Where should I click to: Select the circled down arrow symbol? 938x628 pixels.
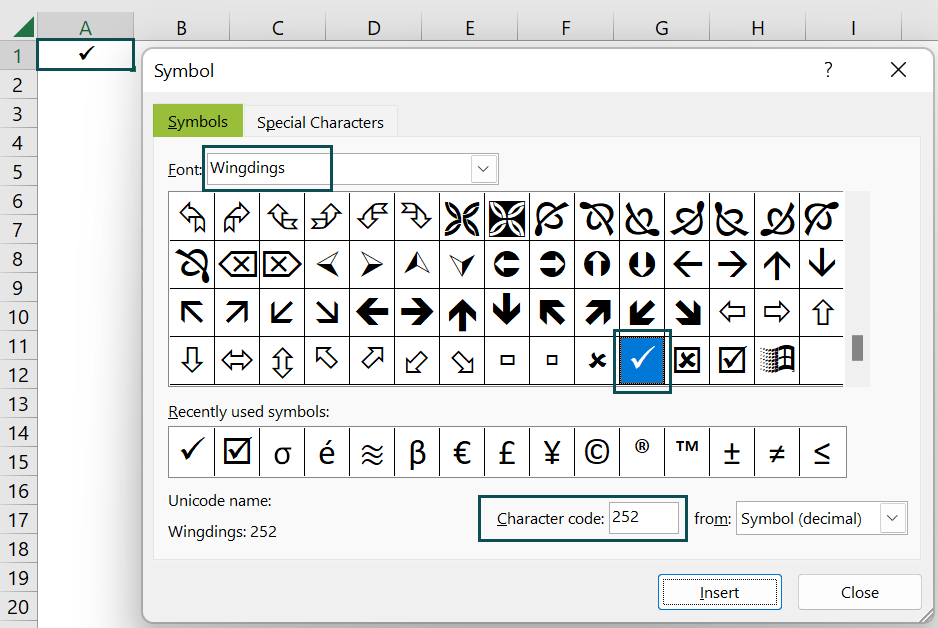tap(642, 264)
